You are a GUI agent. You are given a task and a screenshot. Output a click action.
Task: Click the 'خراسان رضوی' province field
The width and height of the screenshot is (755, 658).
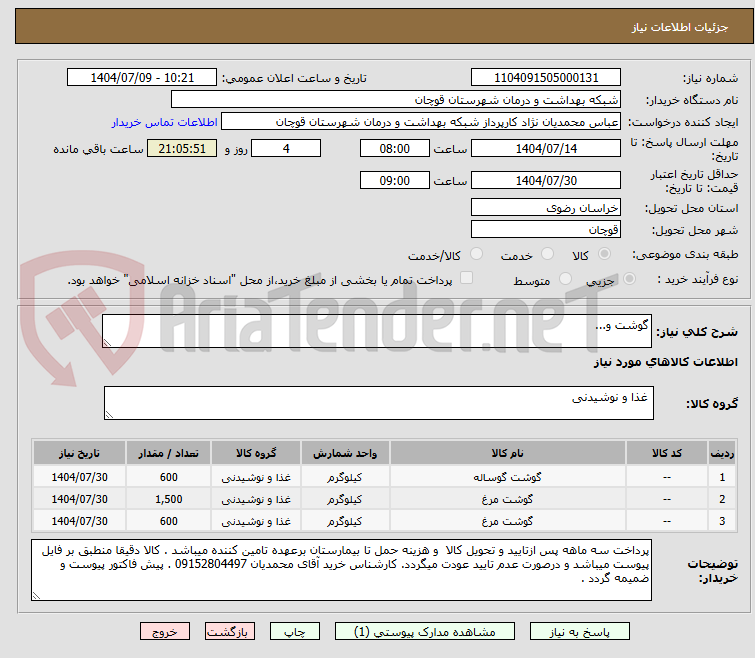[546, 207]
